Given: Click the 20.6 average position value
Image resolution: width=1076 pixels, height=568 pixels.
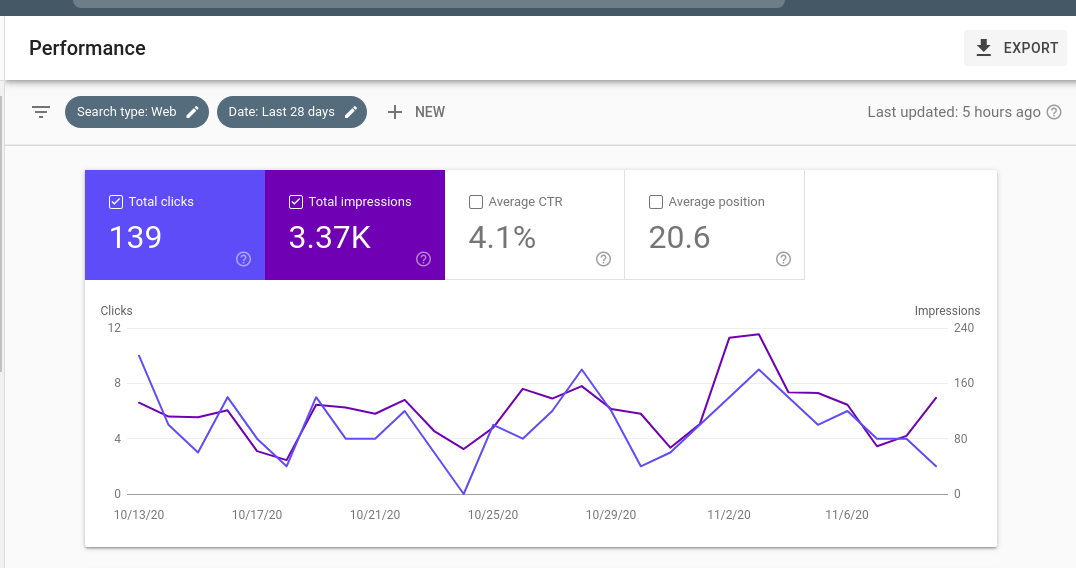Looking at the screenshot, I should click(x=679, y=237).
